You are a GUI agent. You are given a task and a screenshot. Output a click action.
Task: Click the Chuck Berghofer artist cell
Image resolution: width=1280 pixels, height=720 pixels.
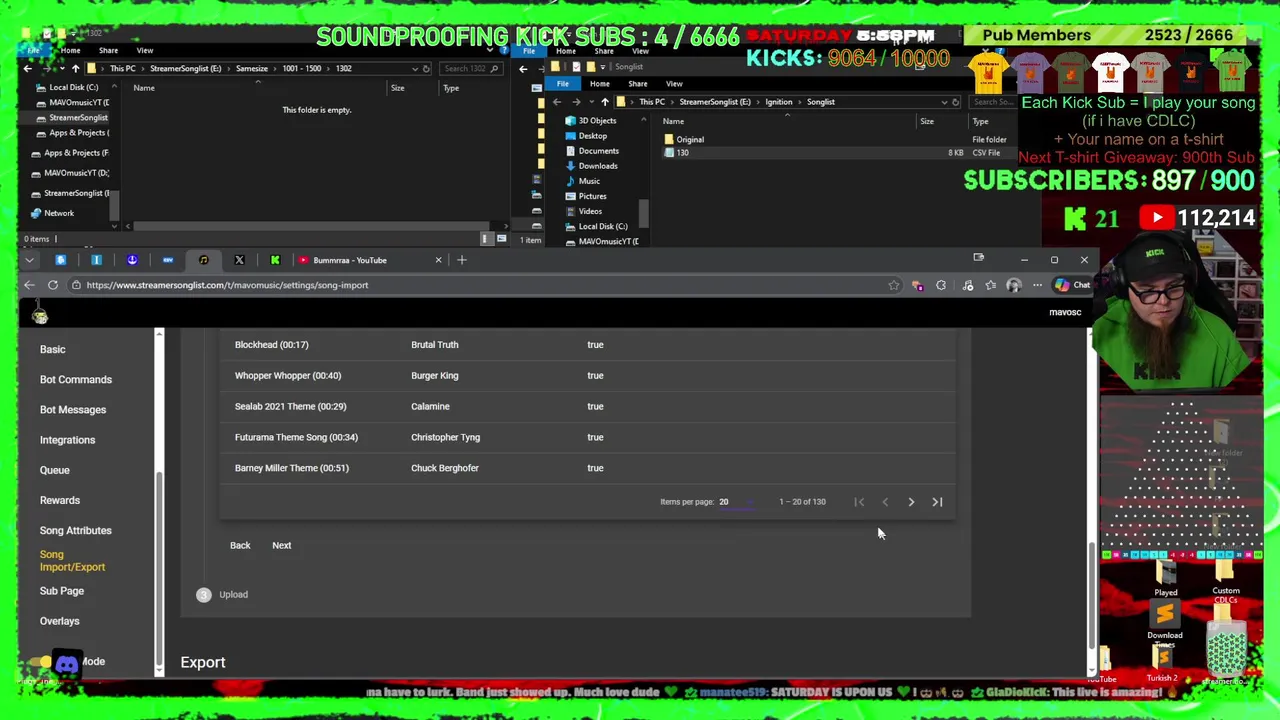(x=445, y=468)
